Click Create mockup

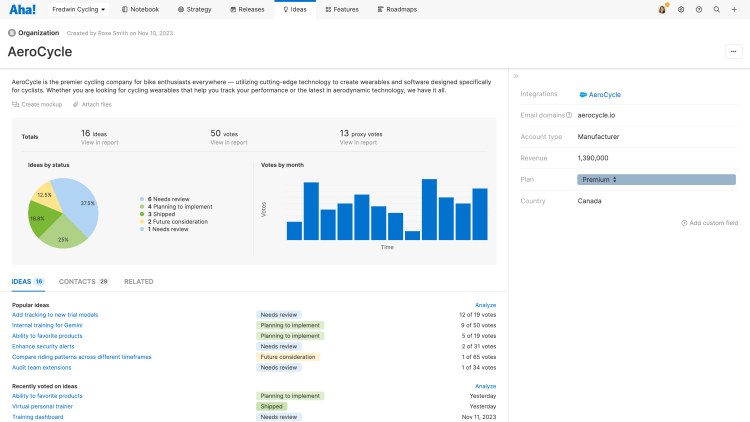[37, 104]
